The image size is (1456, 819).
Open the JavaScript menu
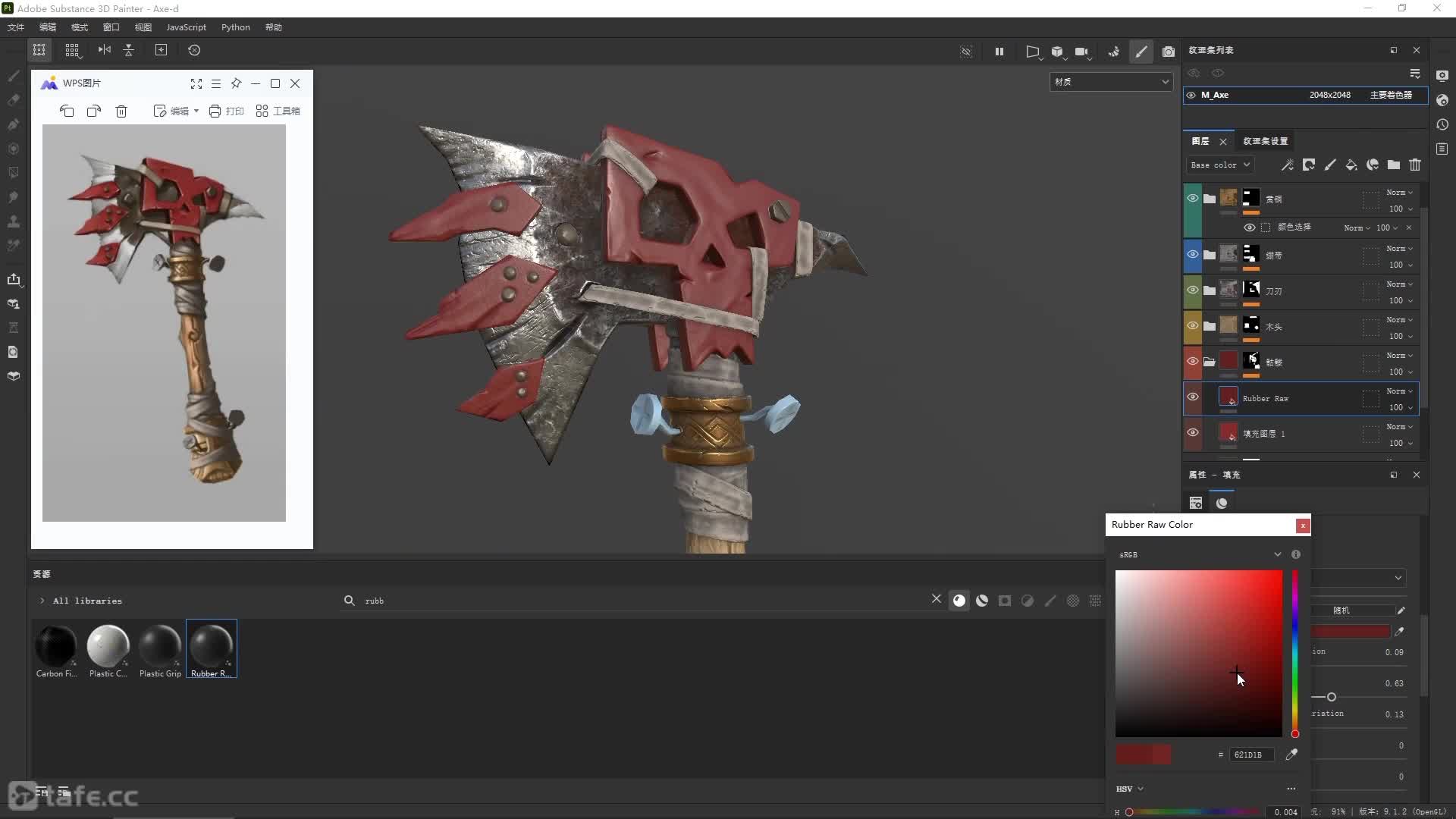coord(186,27)
